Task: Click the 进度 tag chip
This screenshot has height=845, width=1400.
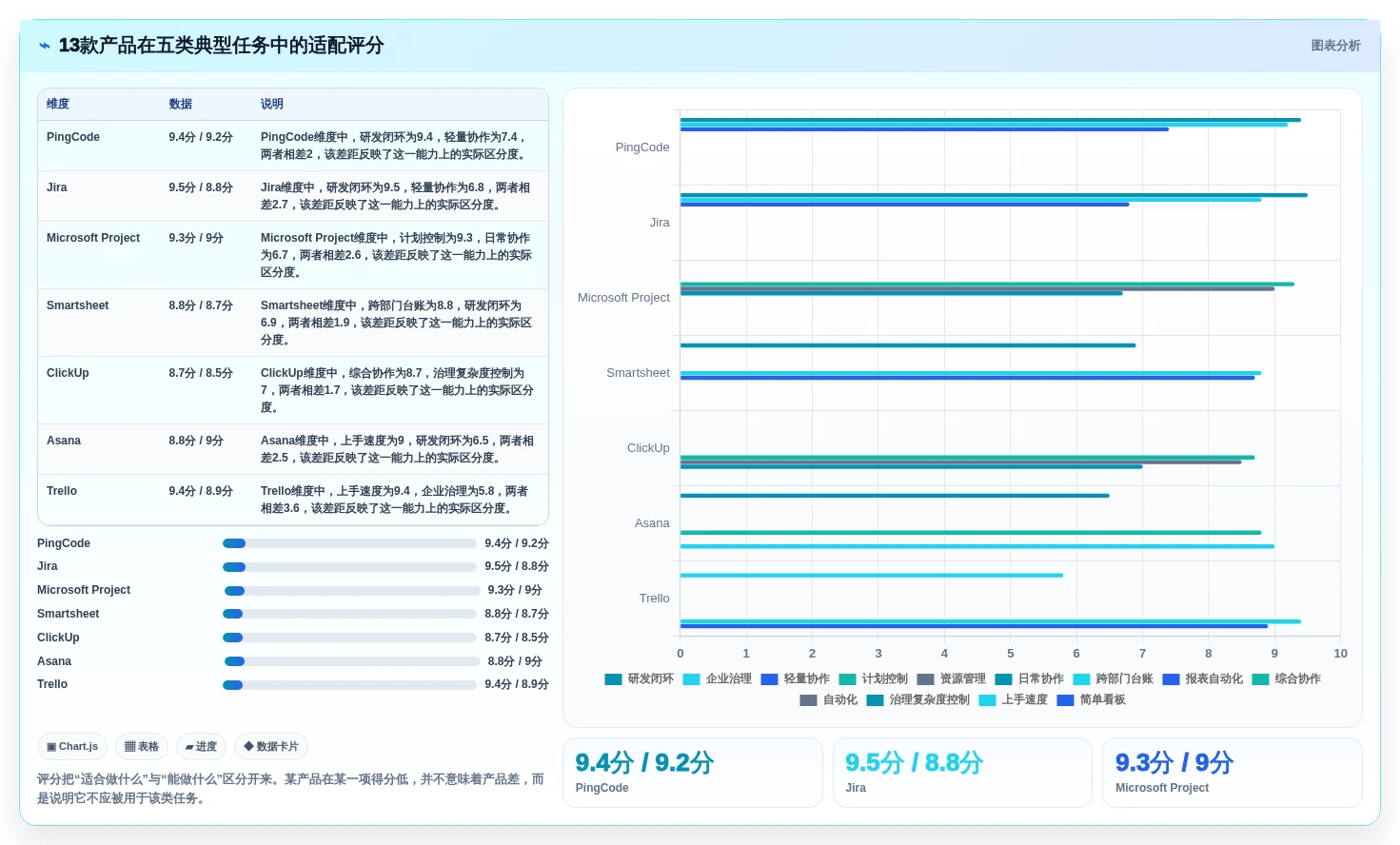Action: pyautogui.click(x=201, y=747)
